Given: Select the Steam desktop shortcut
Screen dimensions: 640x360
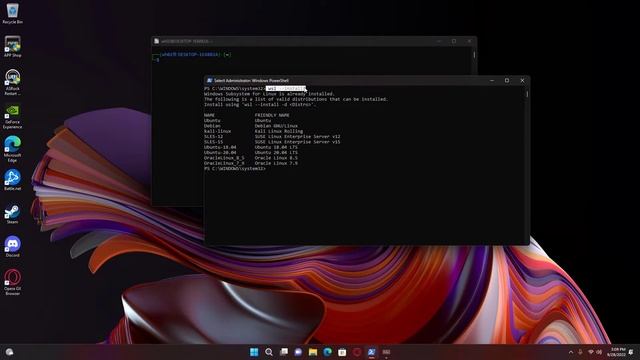Looking at the screenshot, I should [x=13, y=213].
